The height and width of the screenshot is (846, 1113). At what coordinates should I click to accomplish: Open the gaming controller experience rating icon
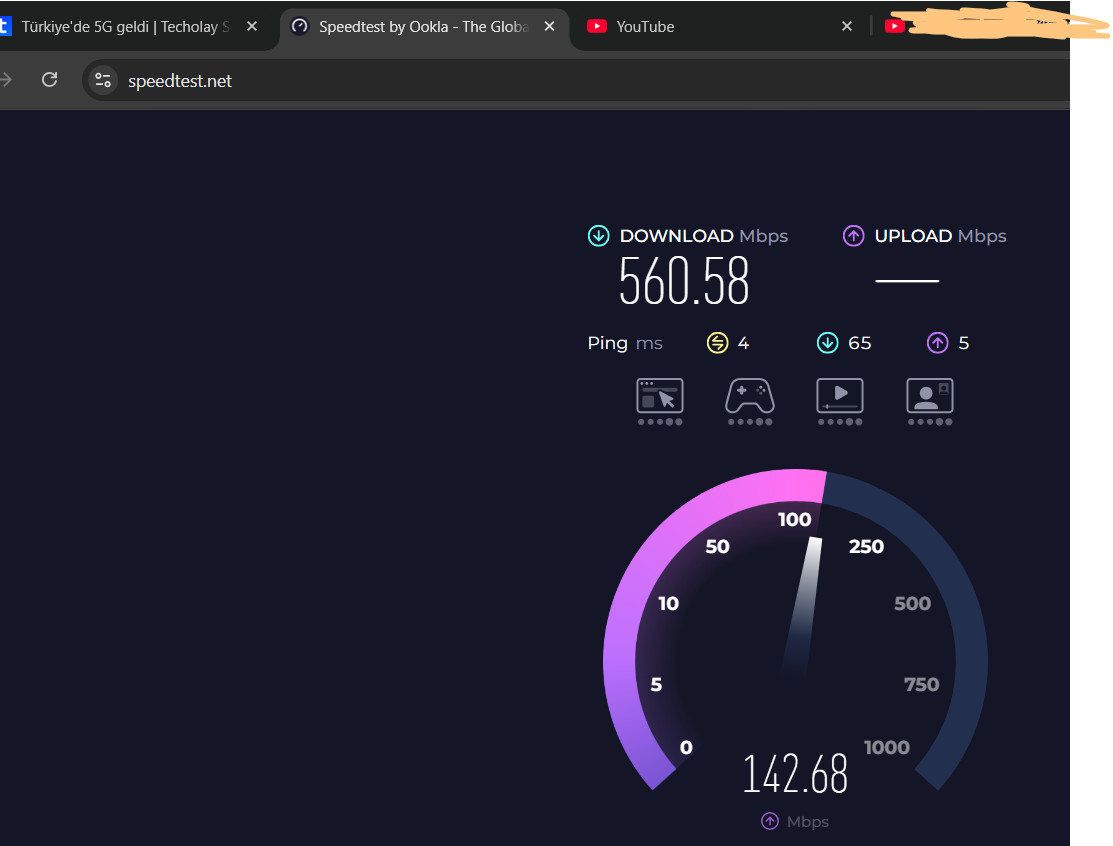click(x=750, y=402)
